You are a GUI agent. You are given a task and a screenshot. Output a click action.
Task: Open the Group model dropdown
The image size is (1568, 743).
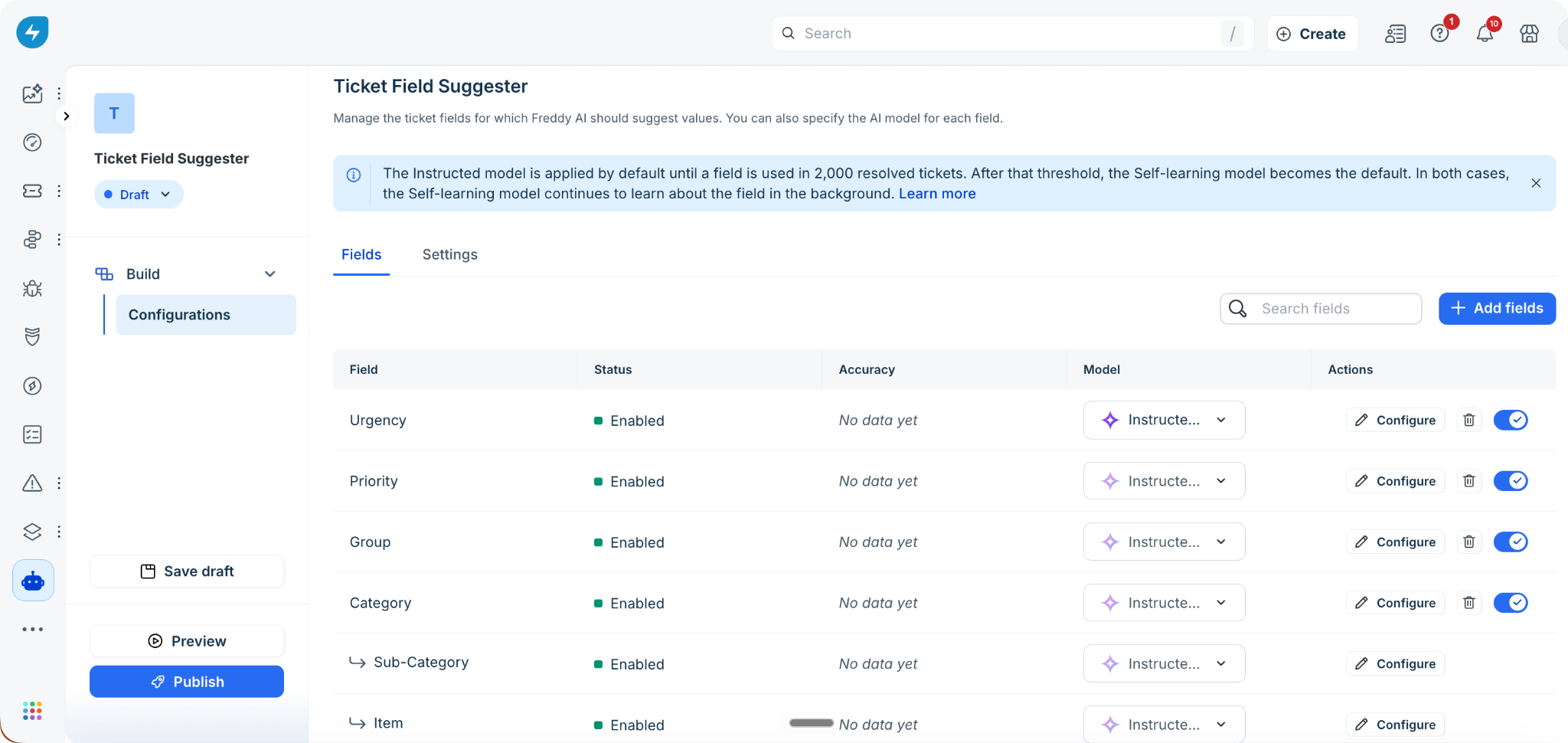(1164, 542)
